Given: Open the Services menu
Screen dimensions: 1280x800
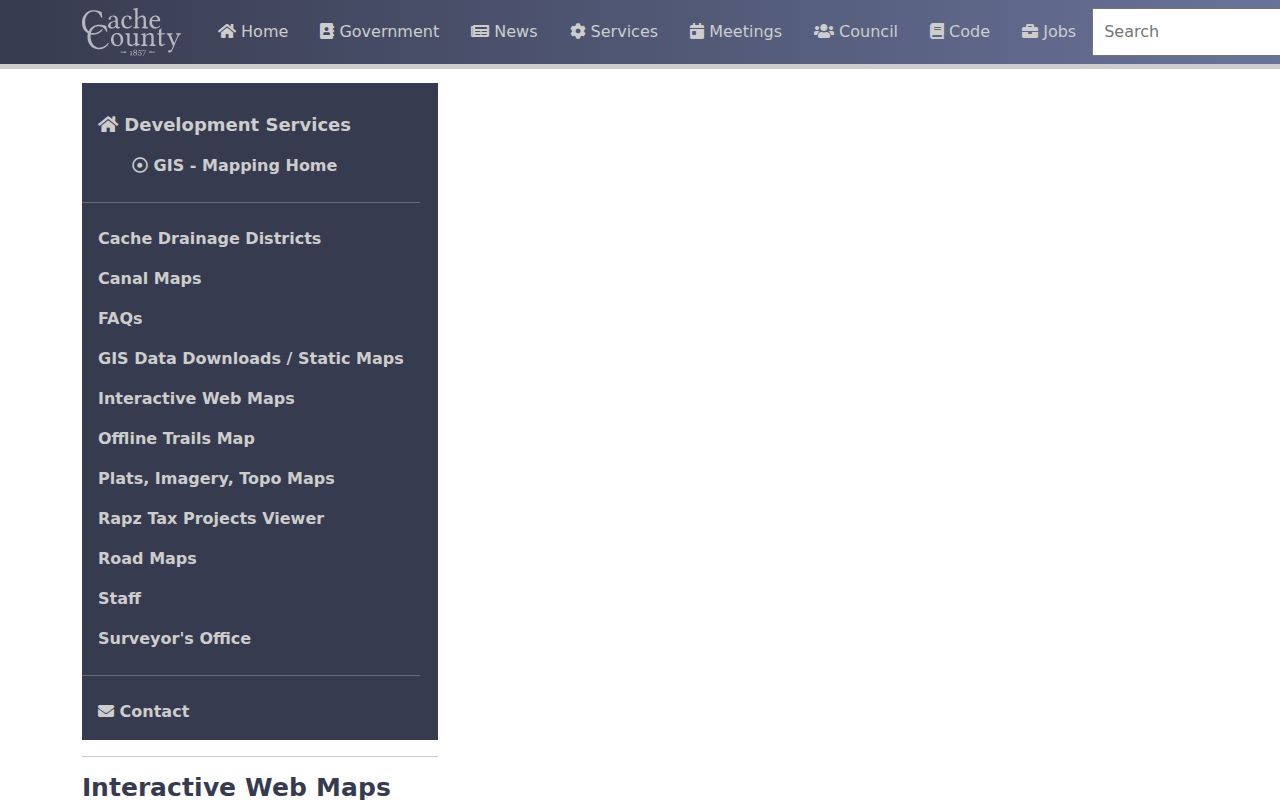Looking at the screenshot, I should tap(614, 32).
